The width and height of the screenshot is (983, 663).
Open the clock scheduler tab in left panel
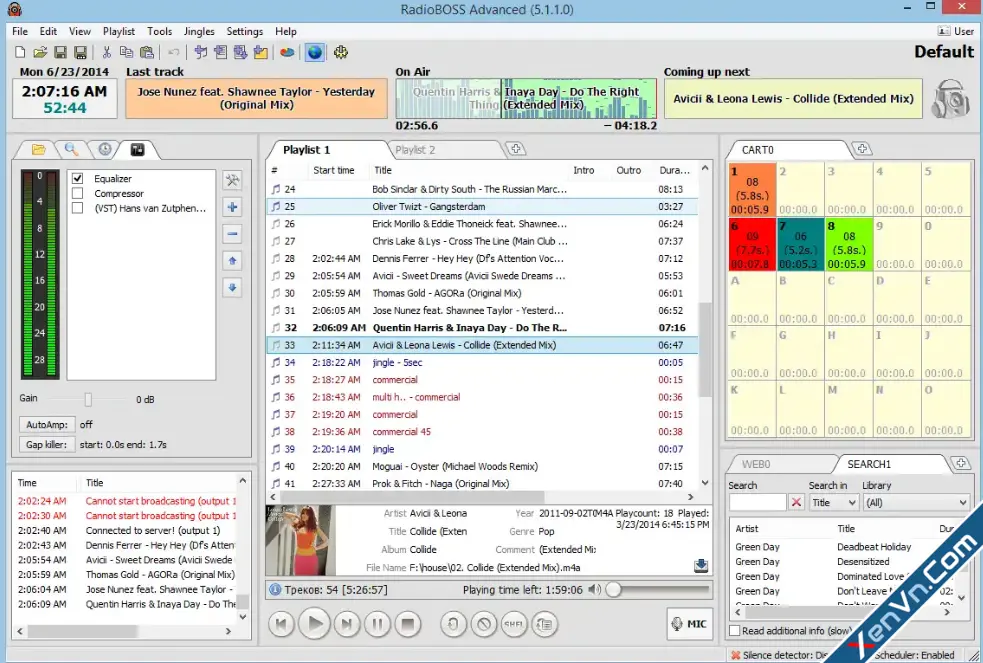click(x=105, y=149)
